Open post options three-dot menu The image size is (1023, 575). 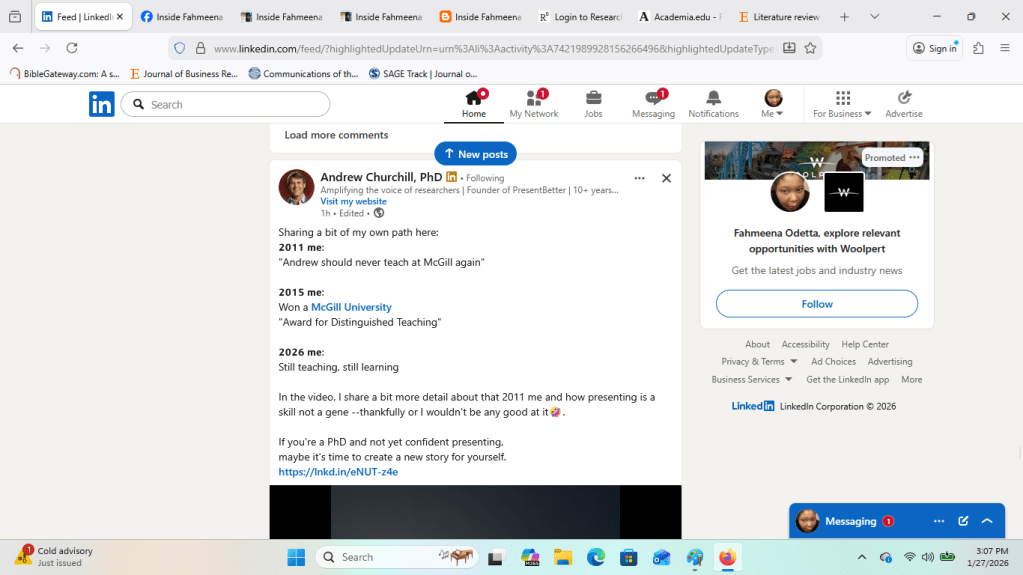click(x=639, y=178)
